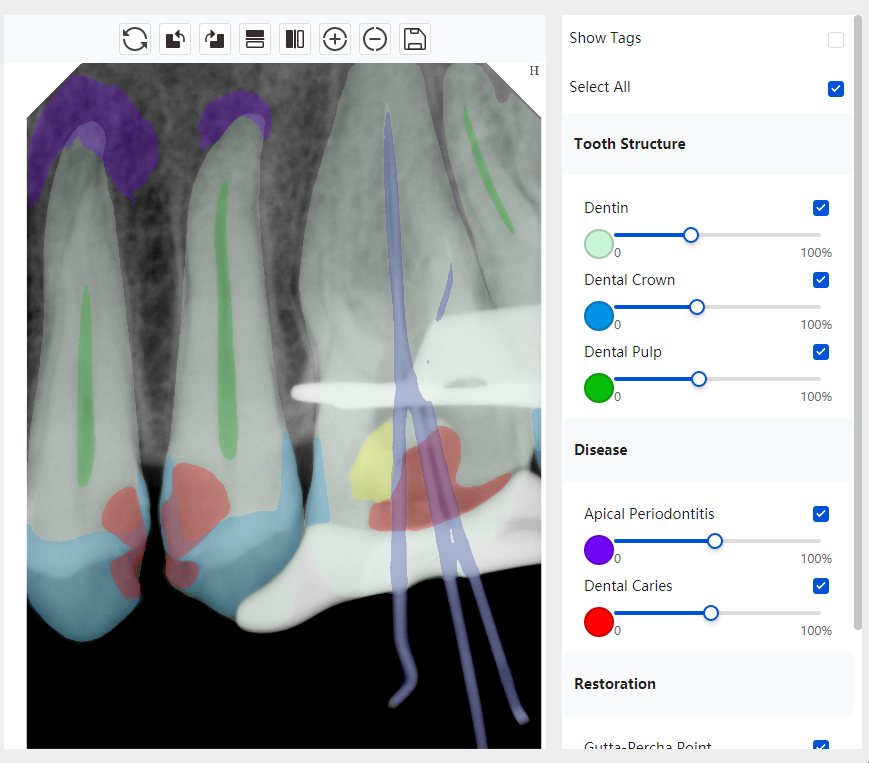Zoom out with the minus icon
The height and width of the screenshot is (763, 869).
[x=375, y=39]
